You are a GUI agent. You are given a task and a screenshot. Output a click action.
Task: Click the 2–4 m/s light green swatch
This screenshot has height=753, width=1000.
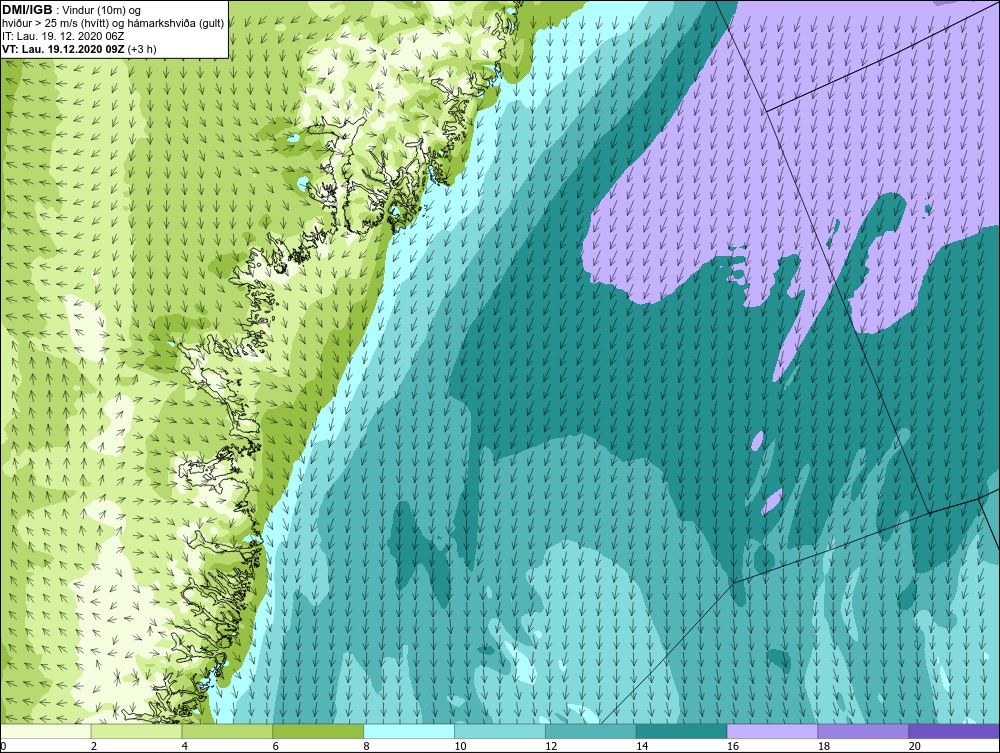[136, 731]
